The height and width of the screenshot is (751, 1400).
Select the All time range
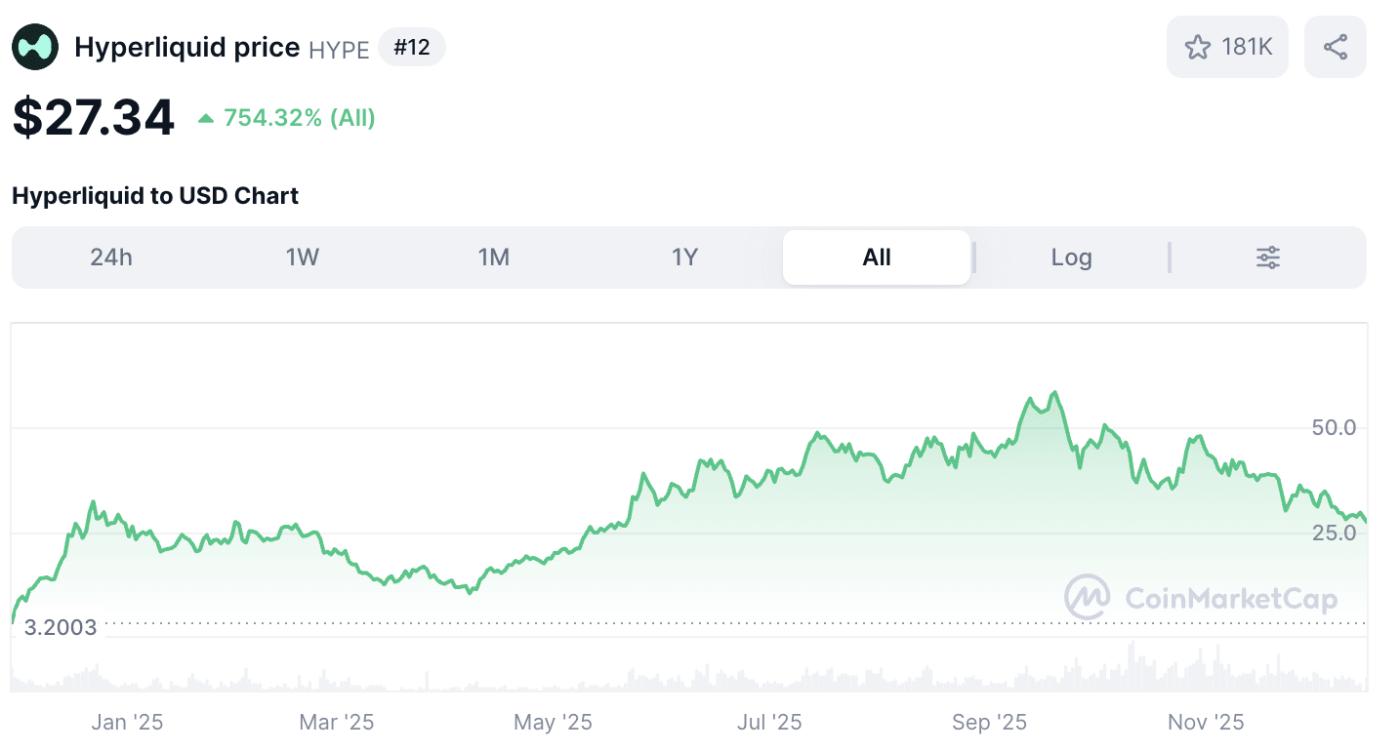[876, 258]
